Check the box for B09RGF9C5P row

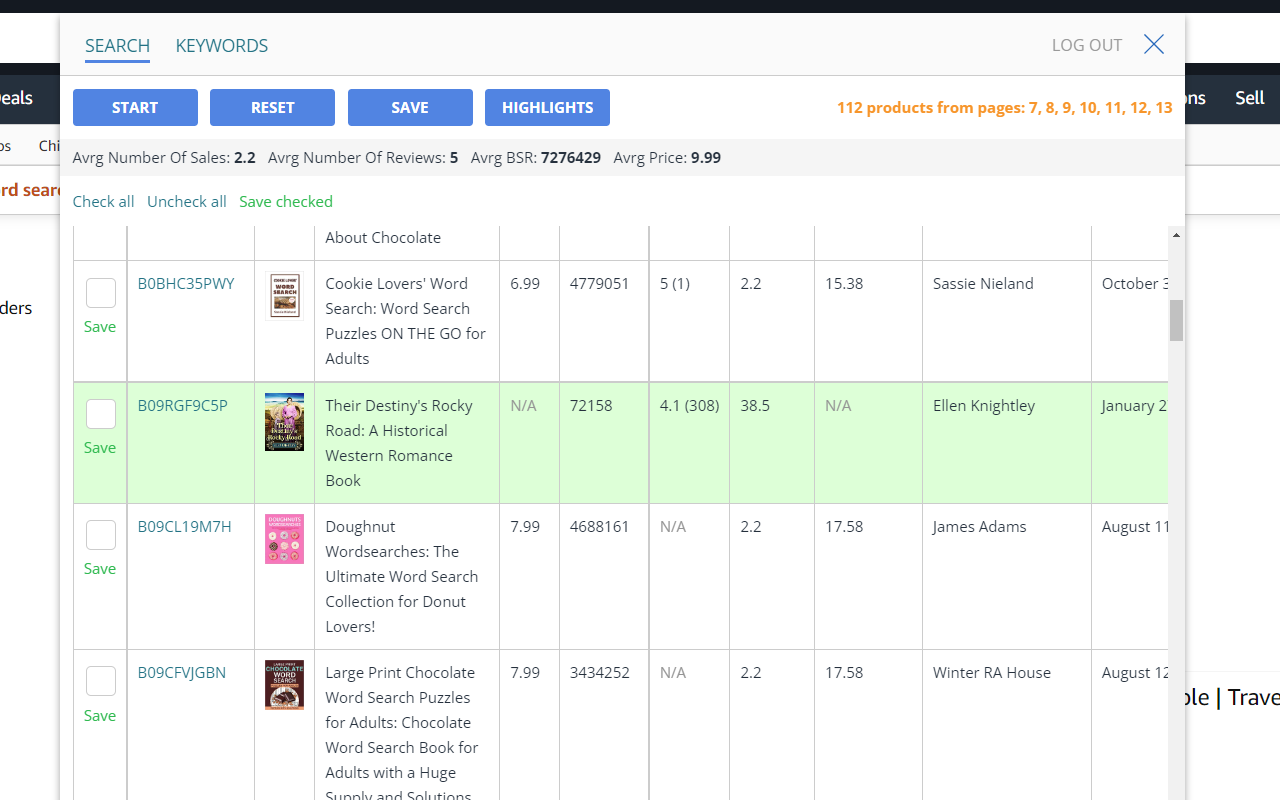click(101, 414)
